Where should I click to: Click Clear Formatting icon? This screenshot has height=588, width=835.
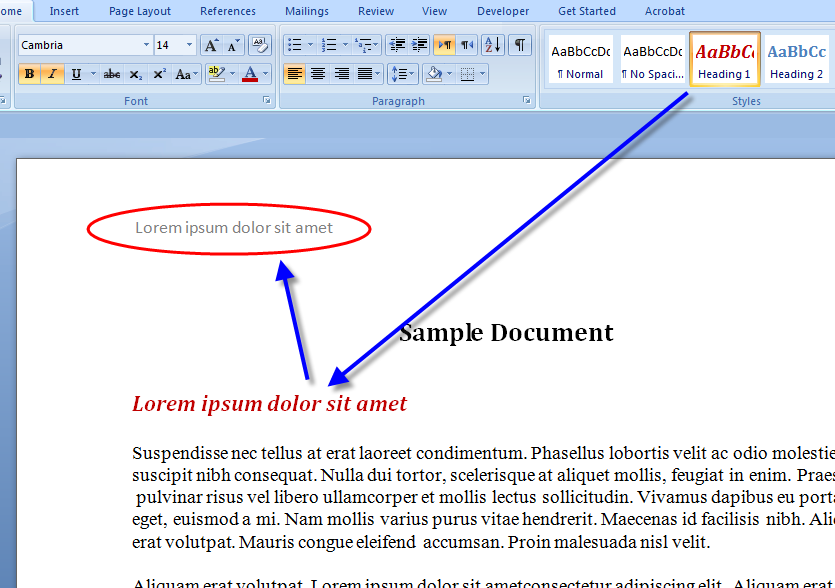(x=260, y=45)
